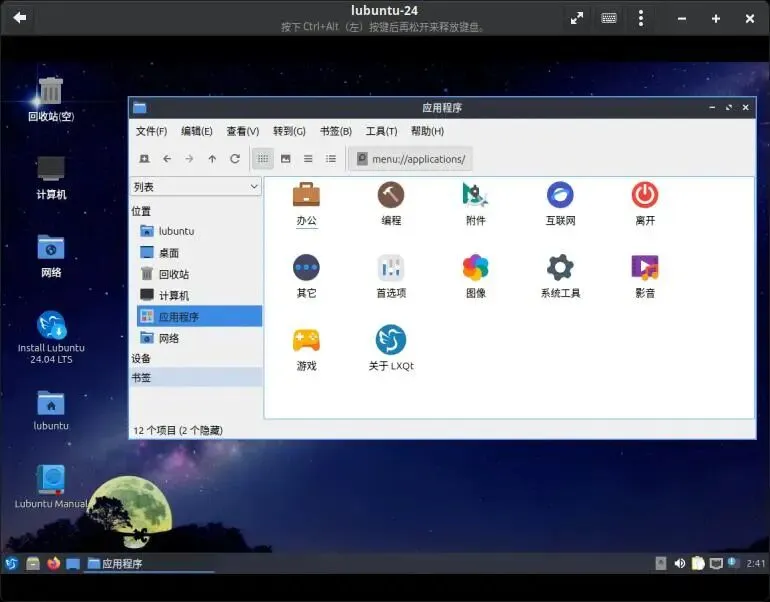770x602 pixels.
Task: Select Install Lubuntu 24.04 LTS icon
Action: [x=51, y=337]
